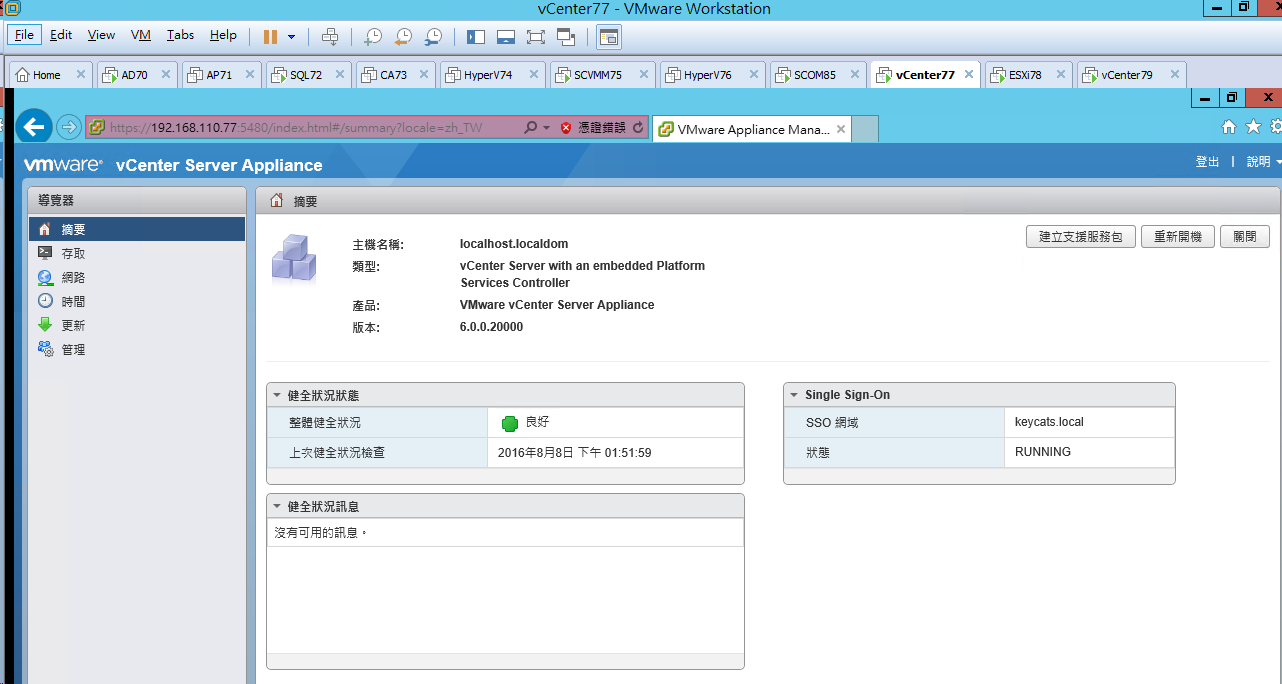Click the VMware Workstation title bar icon
Image resolution: width=1282 pixels, height=684 pixels.
click(14, 8)
